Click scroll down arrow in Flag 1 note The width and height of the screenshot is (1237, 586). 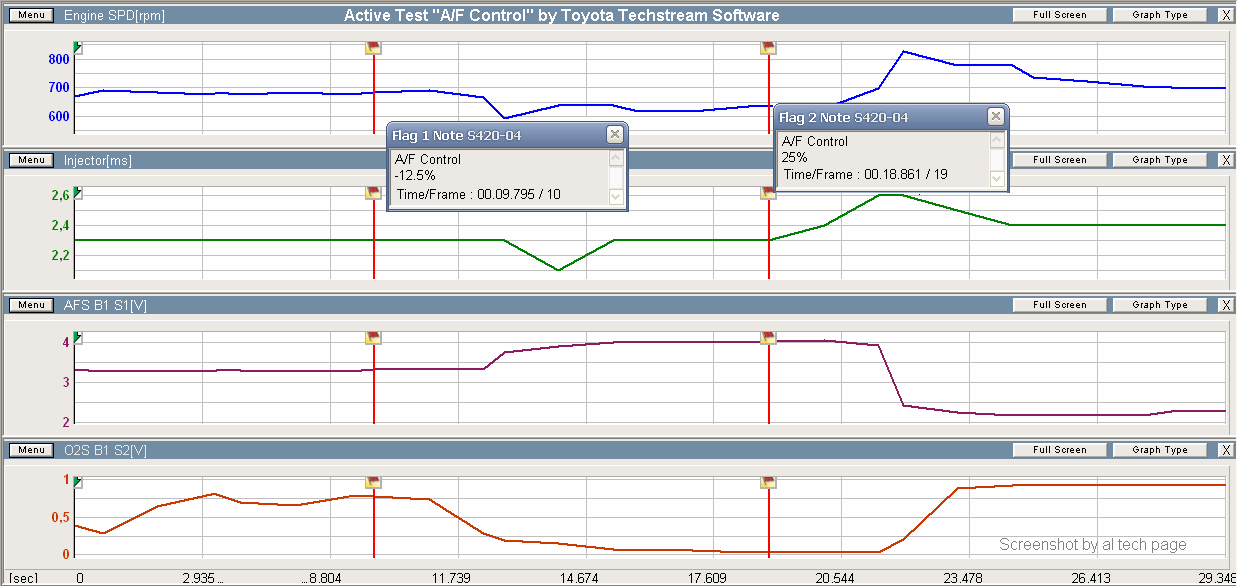pyautogui.click(x=615, y=197)
